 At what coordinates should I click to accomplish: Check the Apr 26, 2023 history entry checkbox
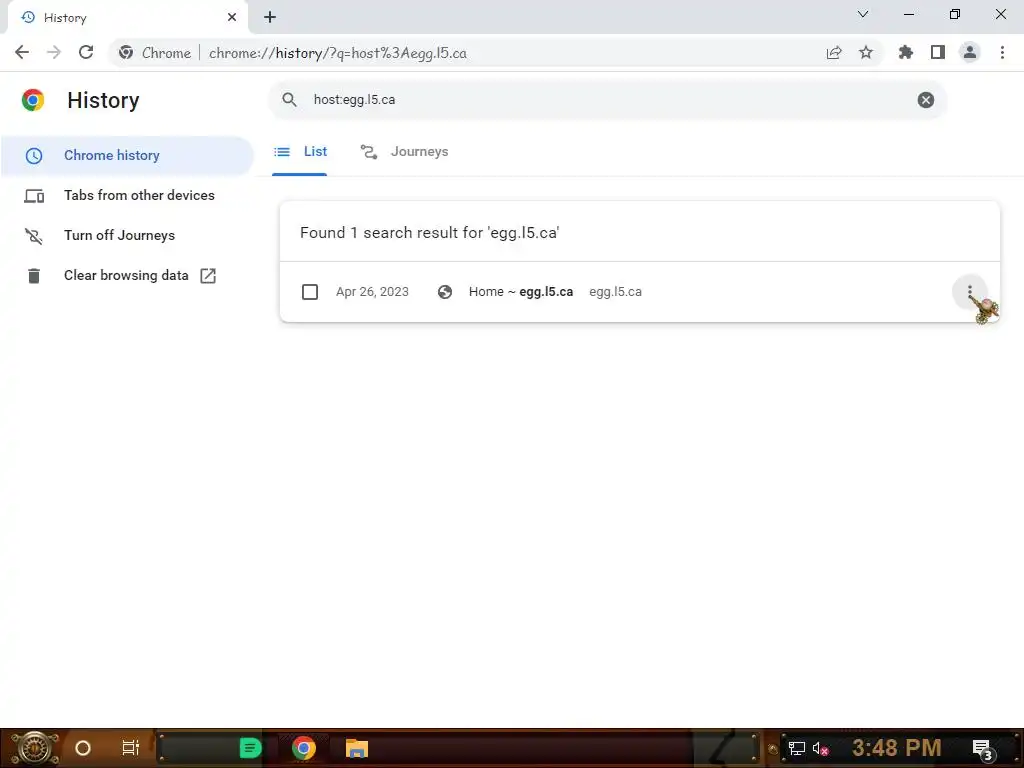(310, 292)
